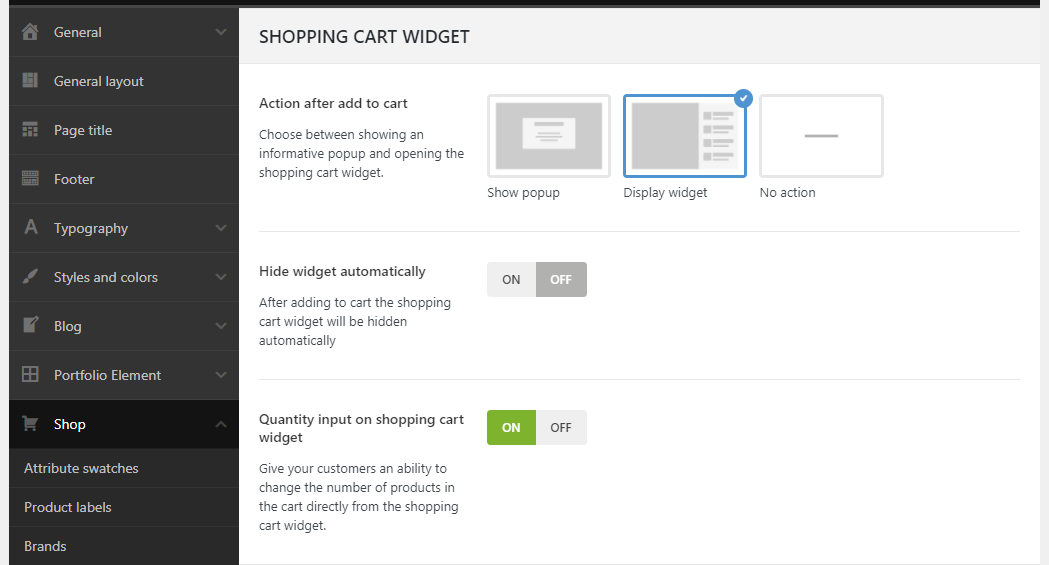The height and width of the screenshot is (565, 1049).
Task: Click the Portfolio Element grid icon
Action: [x=30, y=375]
